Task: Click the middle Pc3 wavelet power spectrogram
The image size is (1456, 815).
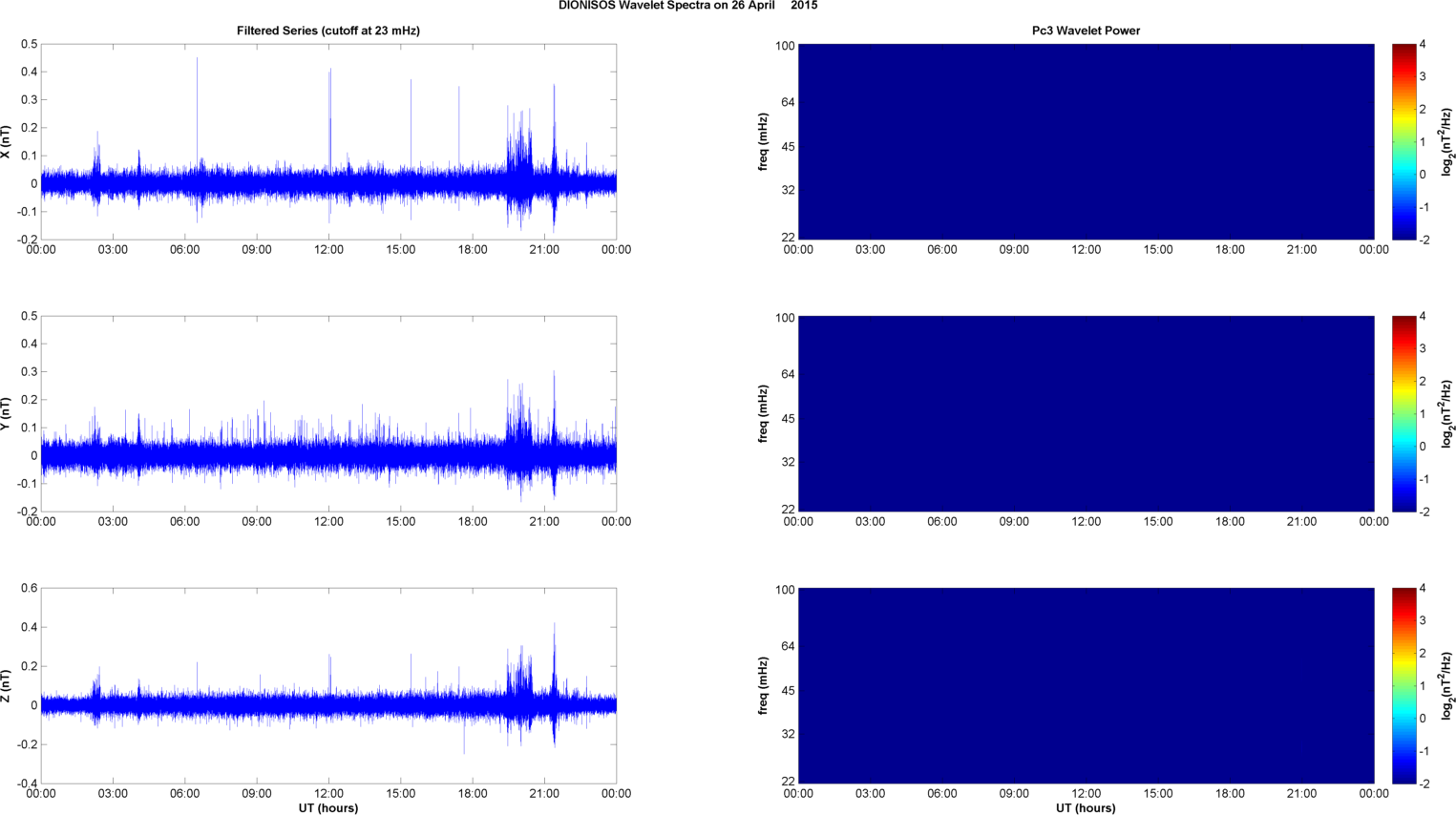Action: coord(1086,414)
